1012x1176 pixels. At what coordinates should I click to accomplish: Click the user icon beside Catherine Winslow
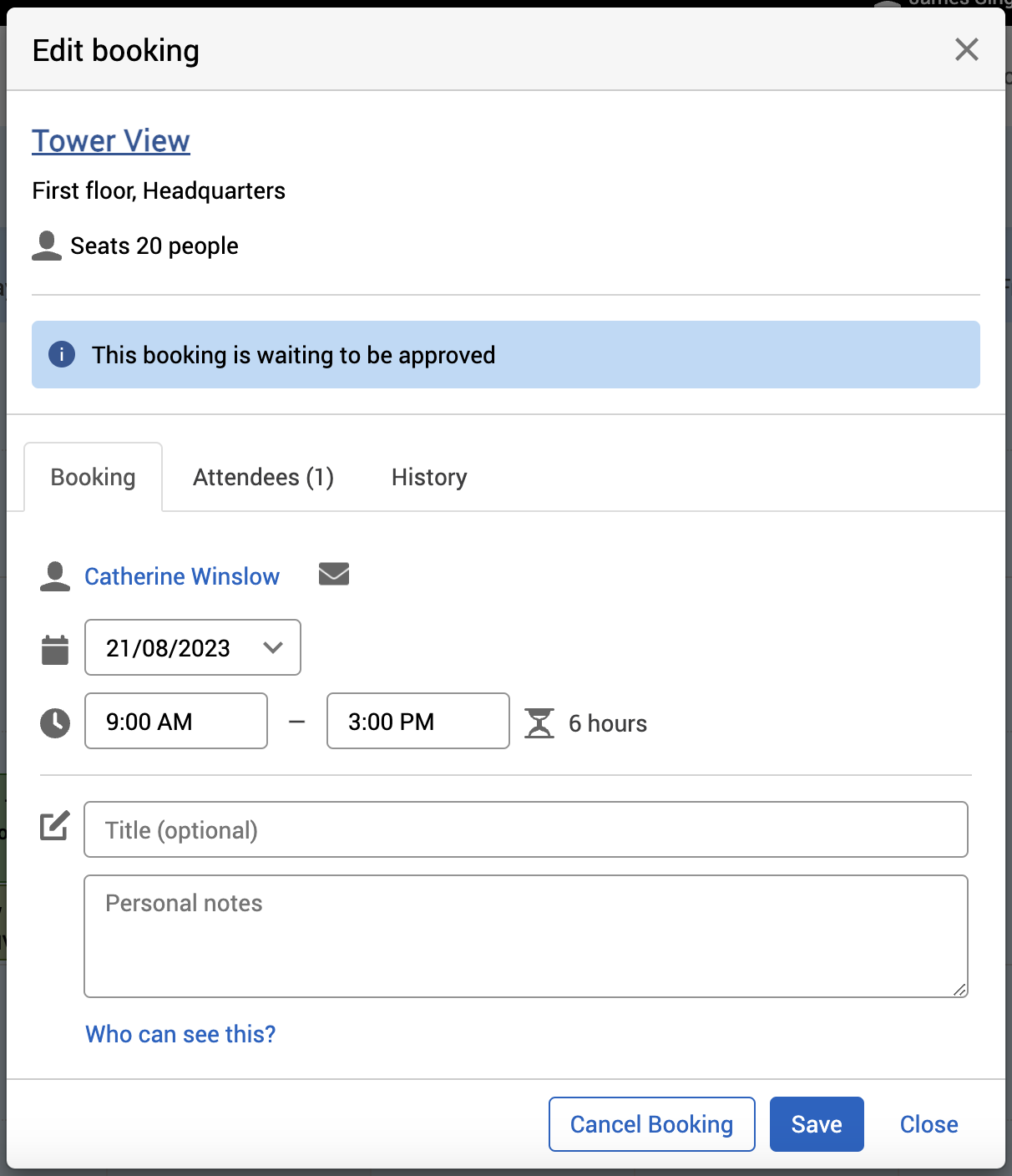point(55,576)
